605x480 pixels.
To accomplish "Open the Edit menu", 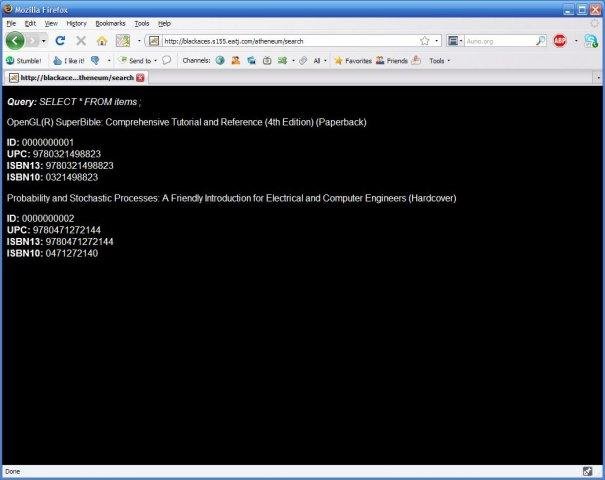I will pyautogui.click(x=30, y=24).
